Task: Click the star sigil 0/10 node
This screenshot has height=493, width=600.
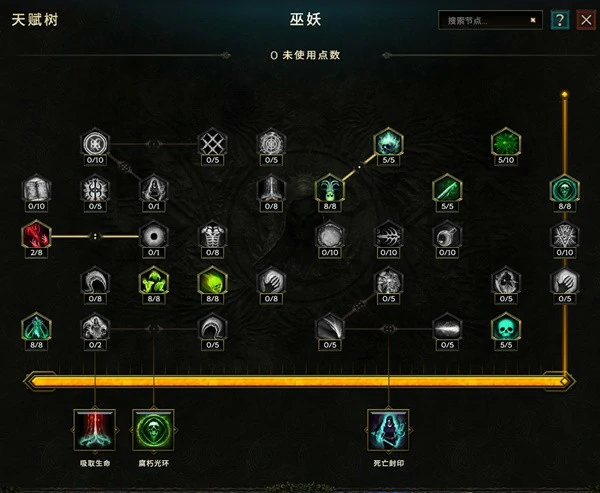Action: 565,235
